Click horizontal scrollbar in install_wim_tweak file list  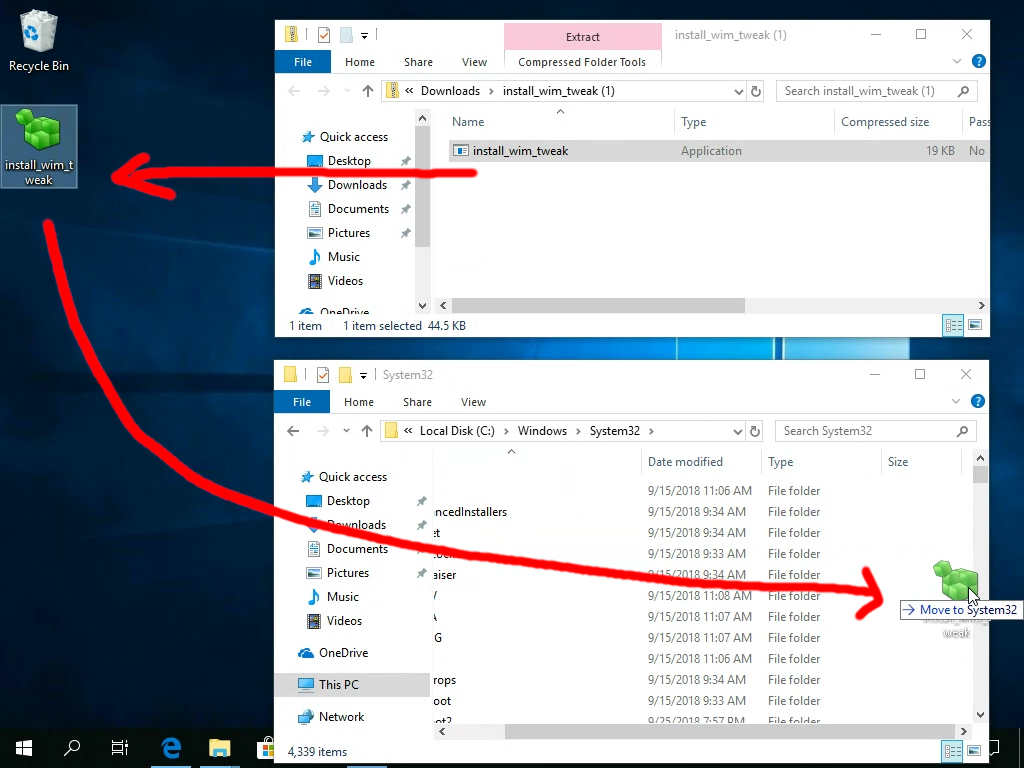(598, 306)
